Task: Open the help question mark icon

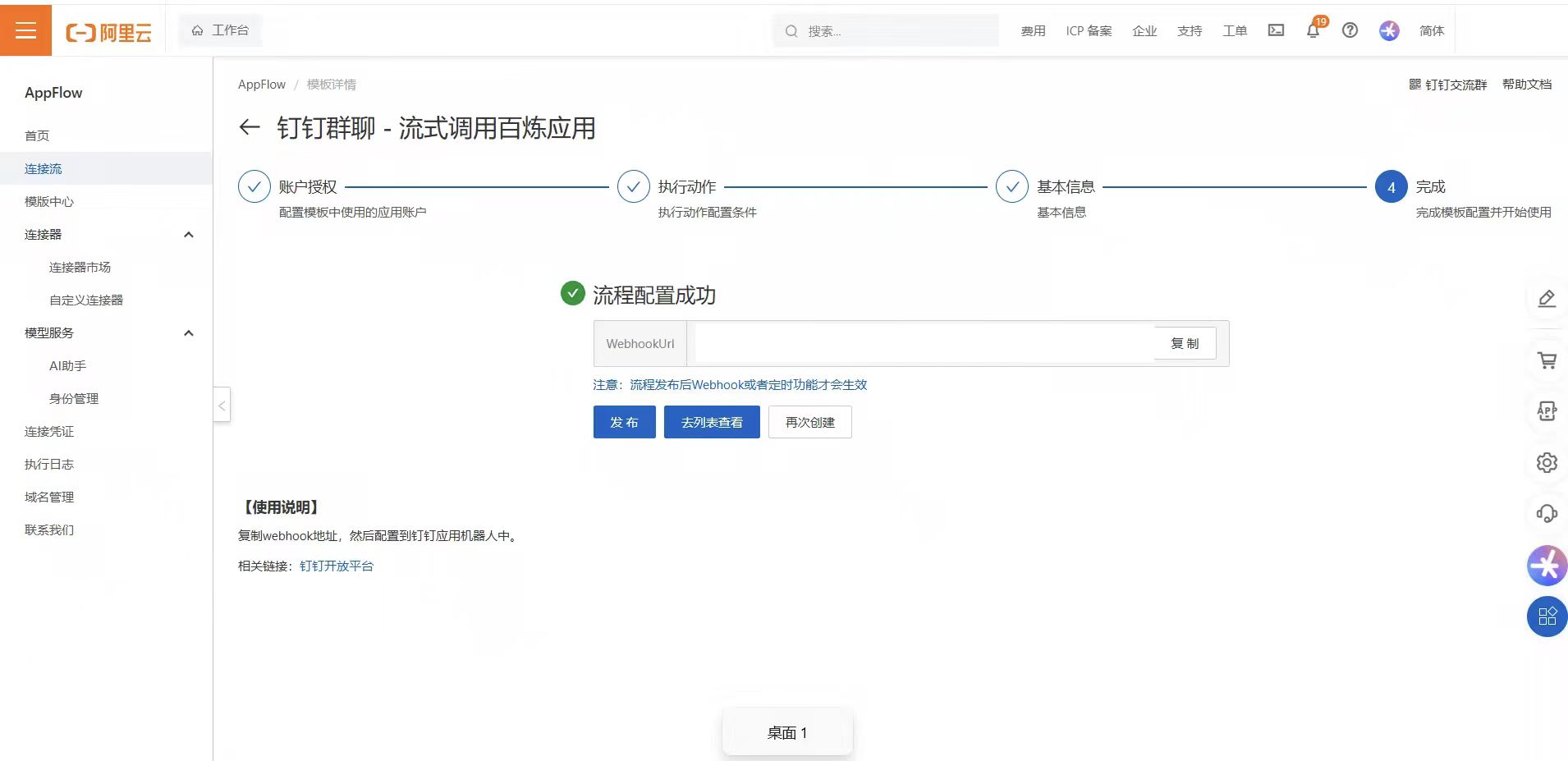Action: [1350, 30]
